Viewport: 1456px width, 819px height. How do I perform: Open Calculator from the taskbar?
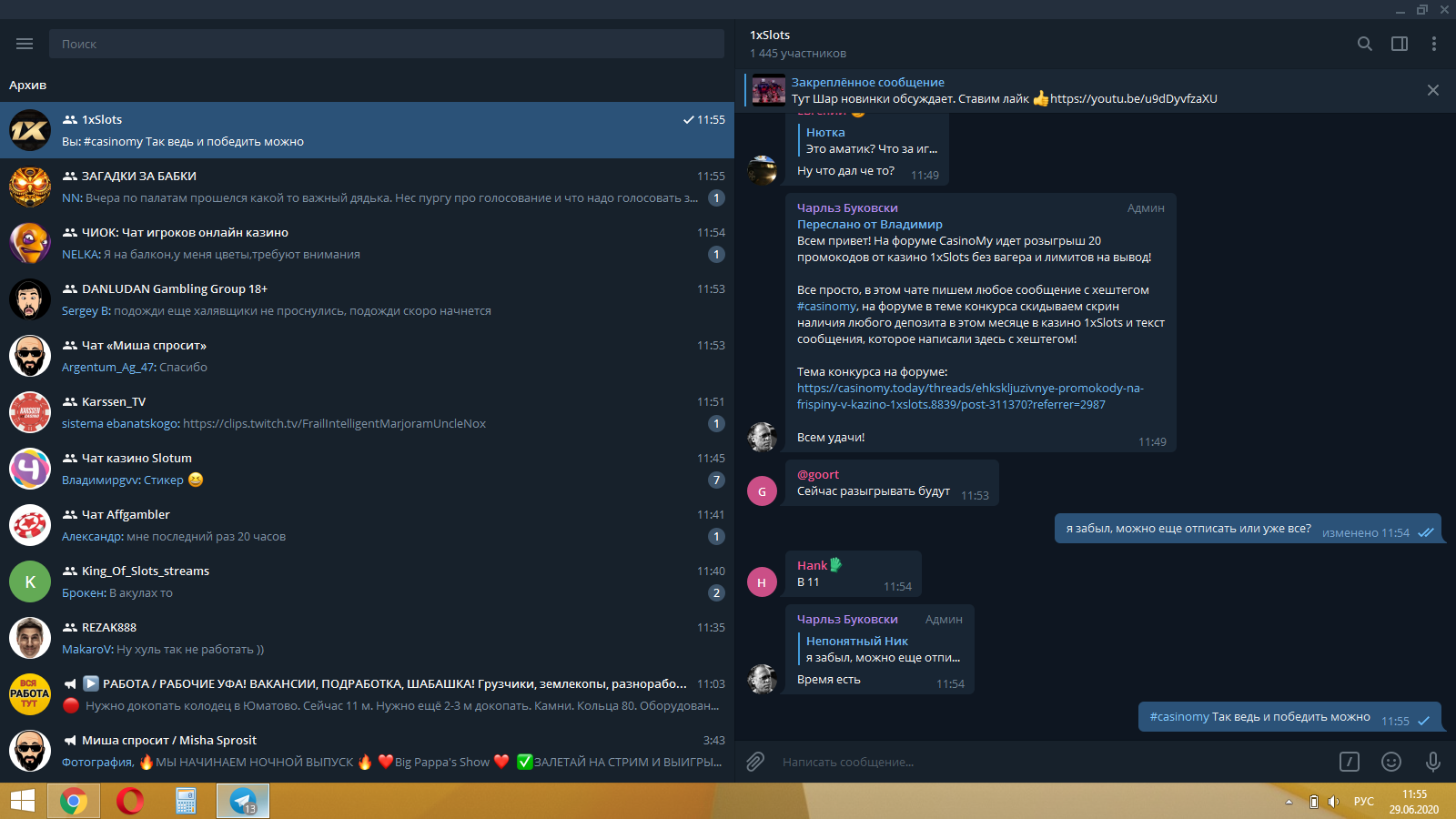pyautogui.click(x=187, y=801)
